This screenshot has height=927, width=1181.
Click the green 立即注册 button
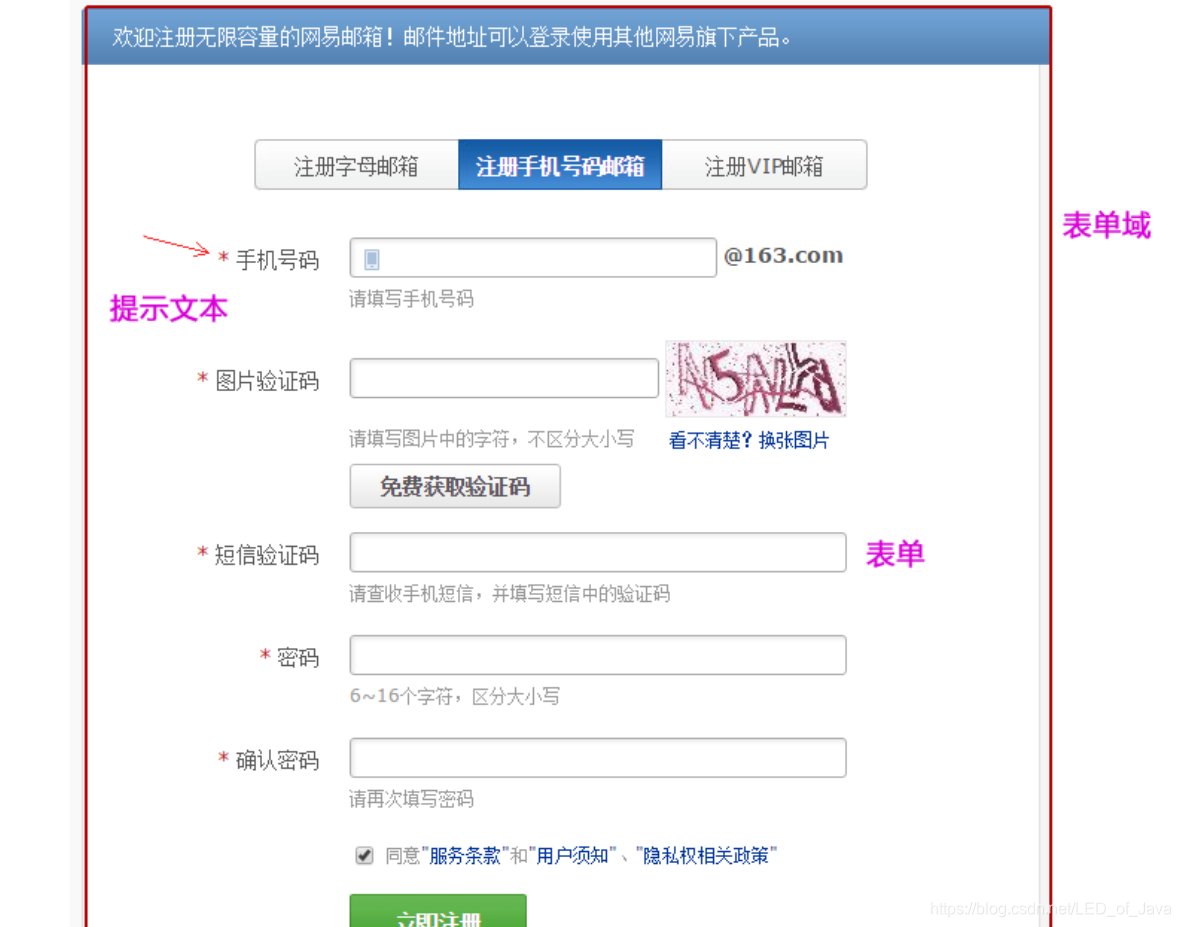[x=438, y=911]
